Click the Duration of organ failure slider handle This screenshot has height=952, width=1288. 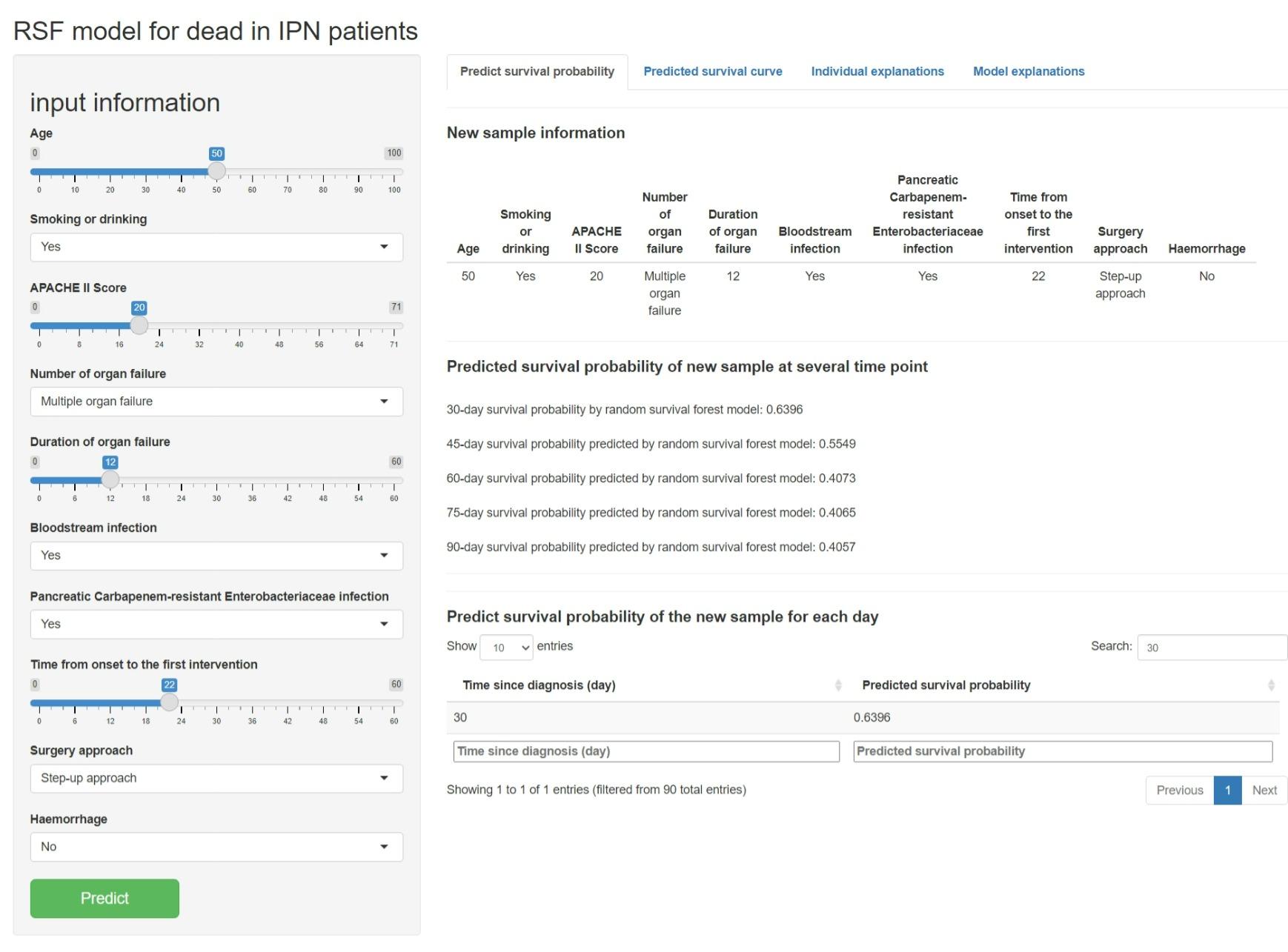click(x=110, y=479)
